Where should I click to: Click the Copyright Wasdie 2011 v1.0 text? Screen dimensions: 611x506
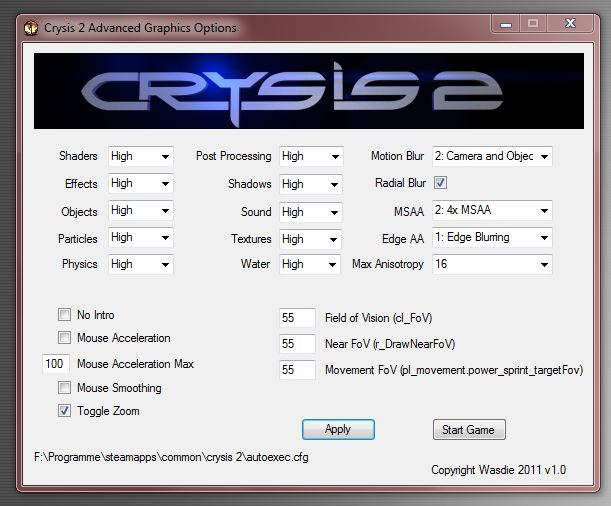click(498, 470)
